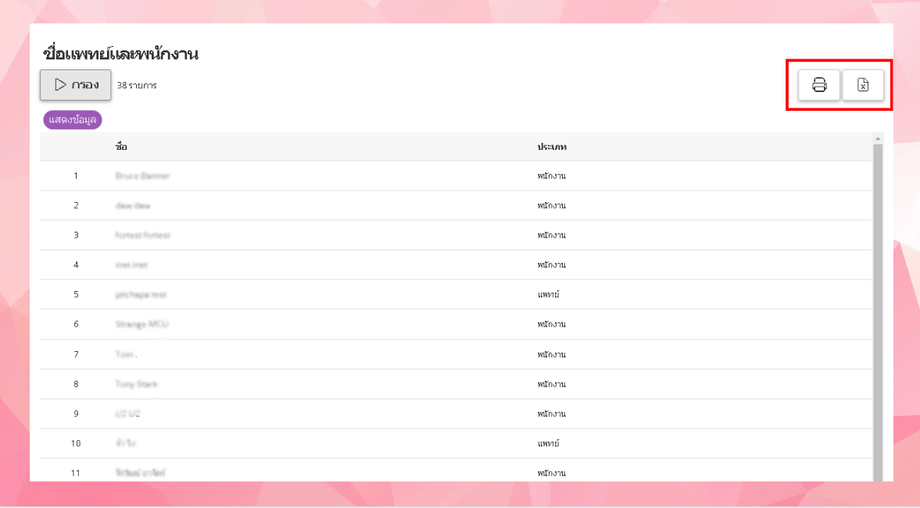The image size is (920, 508).
Task: Click the table's vertical scrollbar
Action: click(x=879, y=300)
